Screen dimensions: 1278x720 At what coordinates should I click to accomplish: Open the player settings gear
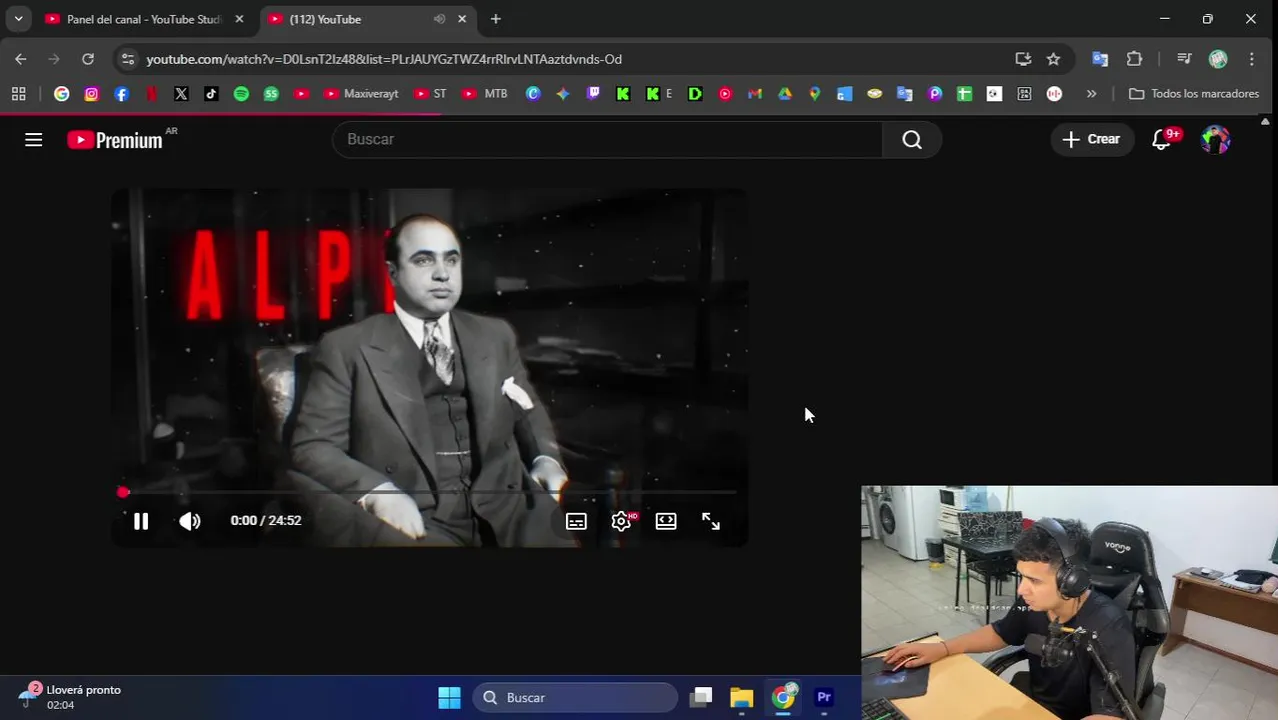621,521
